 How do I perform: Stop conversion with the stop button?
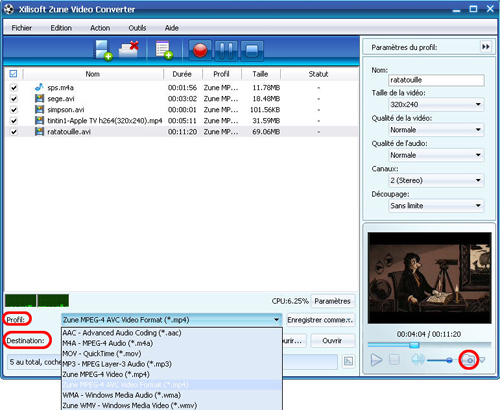tap(252, 51)
